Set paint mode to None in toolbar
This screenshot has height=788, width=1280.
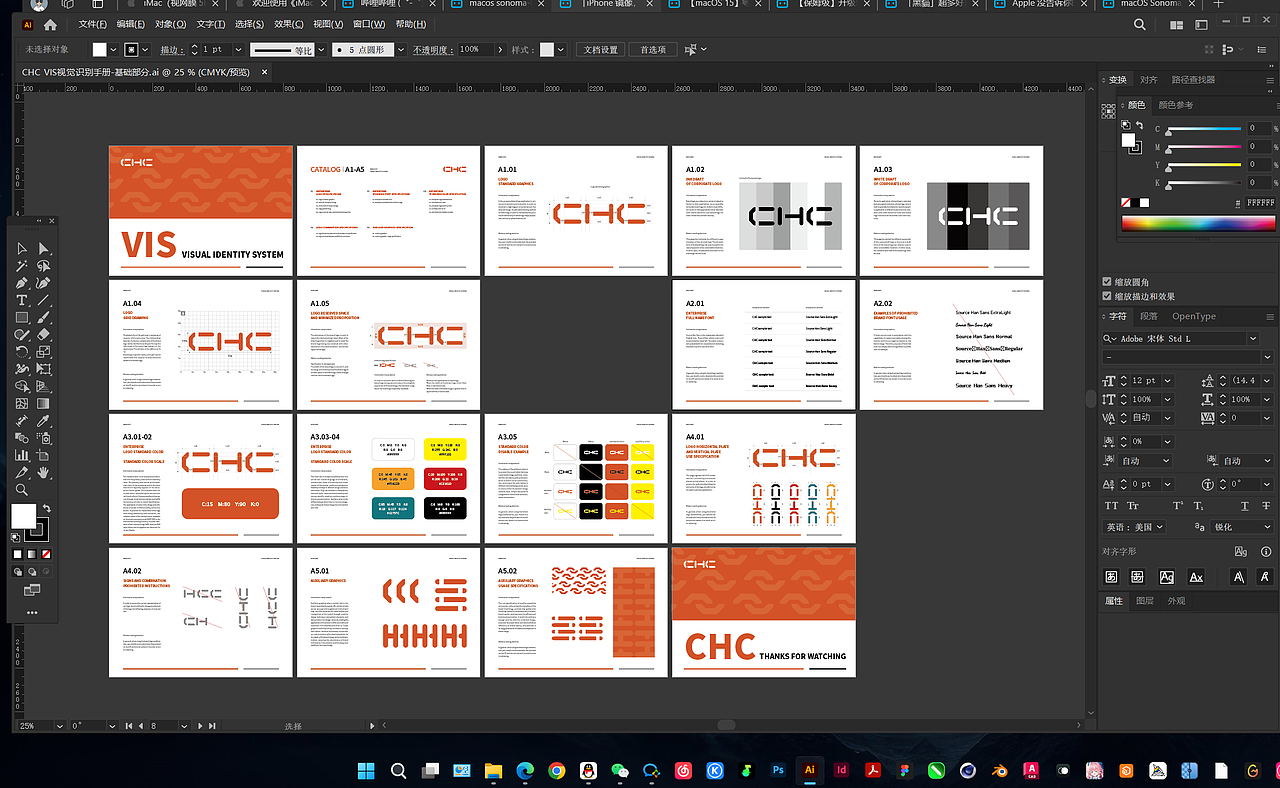click(x=46, y=554)
